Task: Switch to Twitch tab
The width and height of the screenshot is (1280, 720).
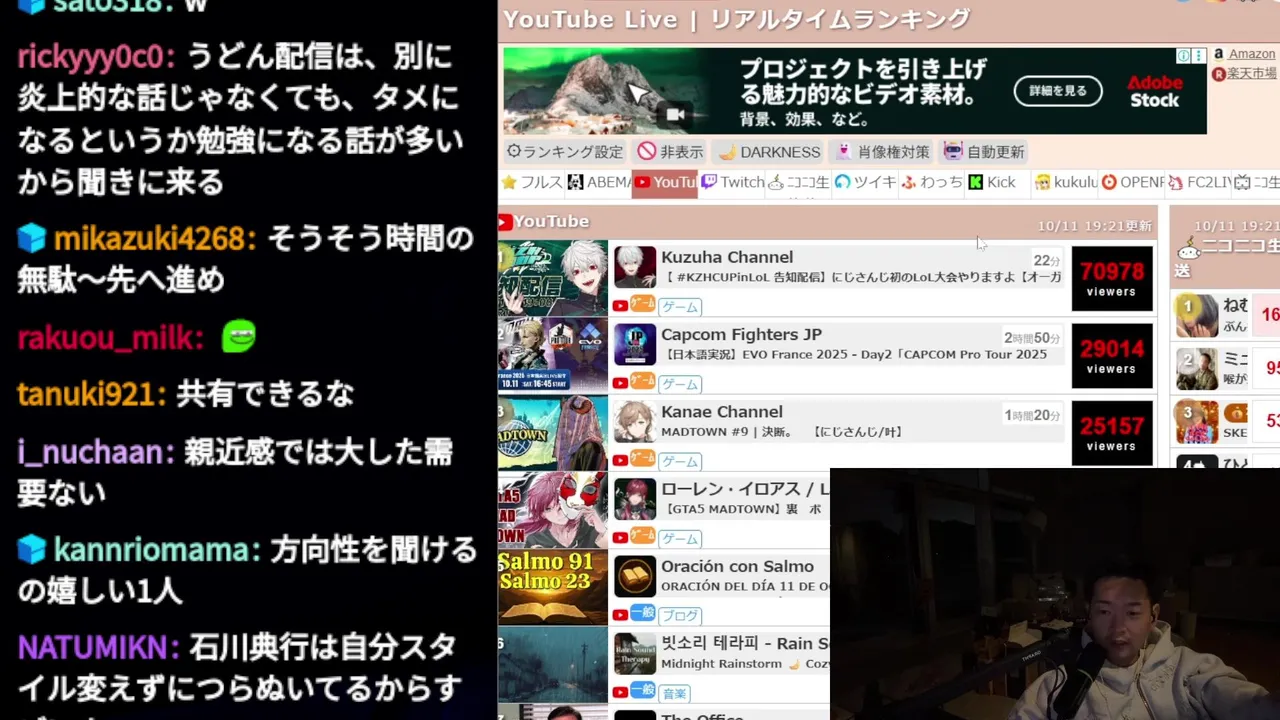Action: [732, 182]
